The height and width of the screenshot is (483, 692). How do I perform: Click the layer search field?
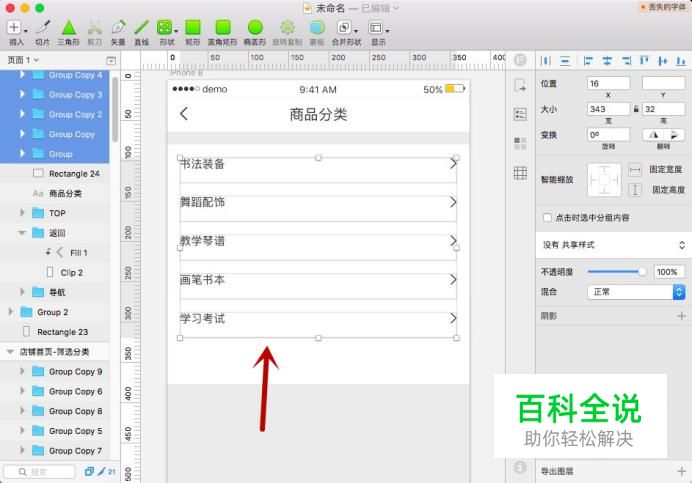click(x=40, y=472)
